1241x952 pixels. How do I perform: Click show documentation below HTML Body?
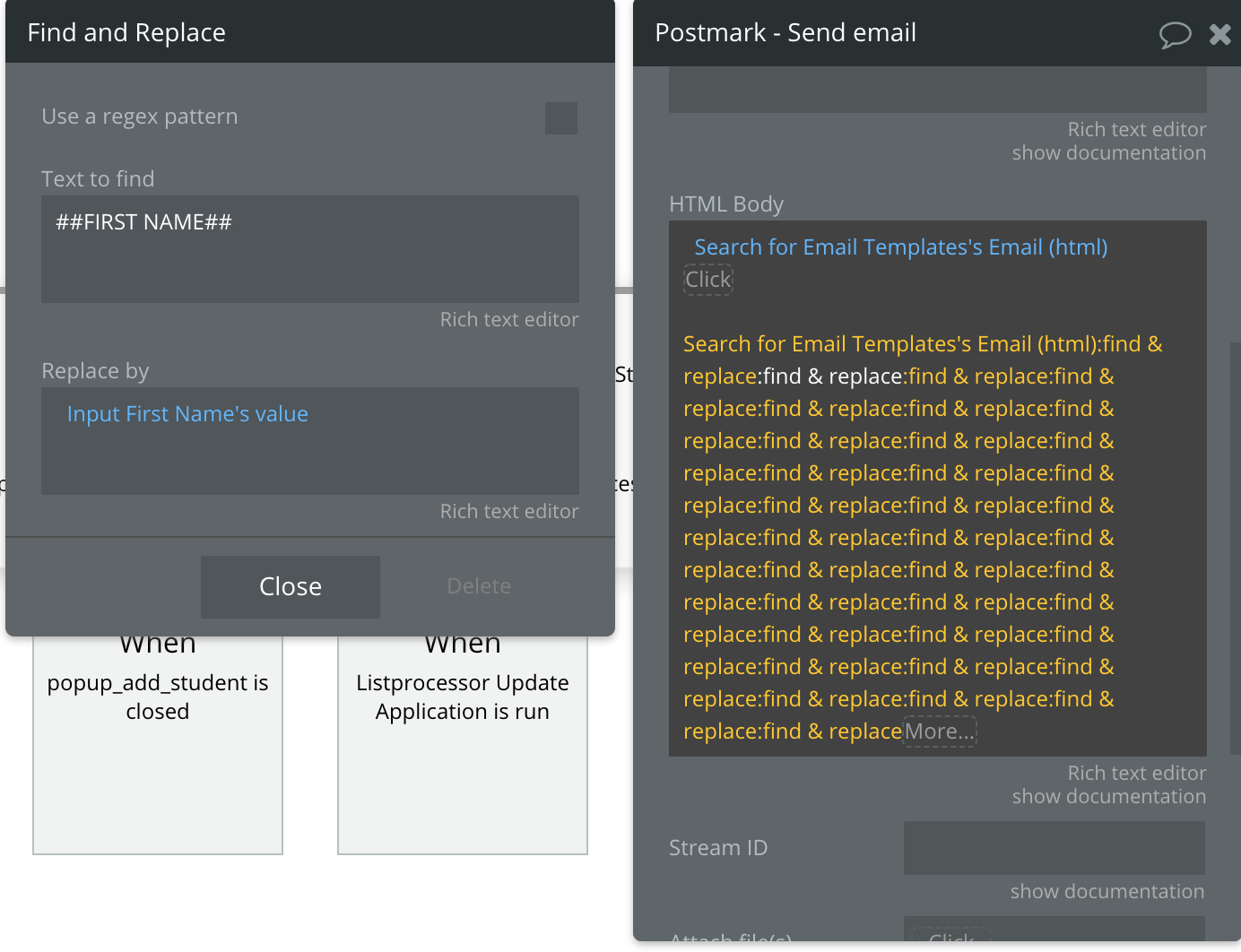[x=1109, y=797]
